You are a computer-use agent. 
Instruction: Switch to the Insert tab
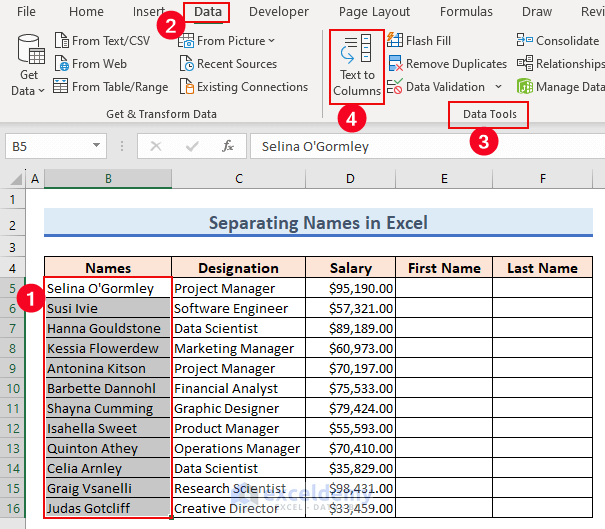coord(149,12)
